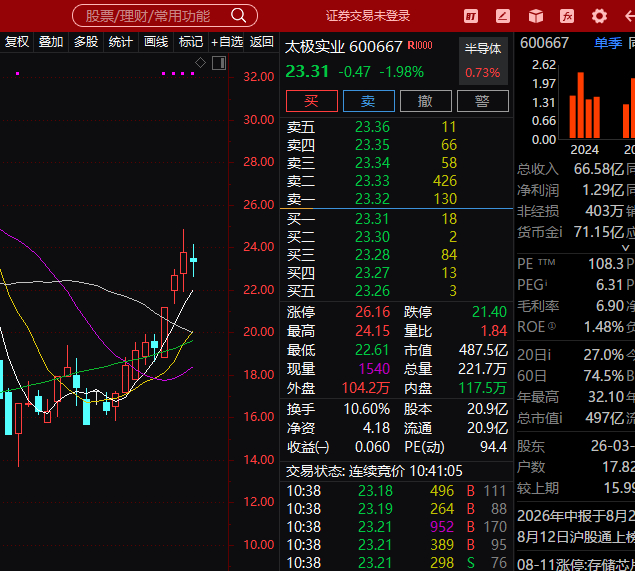Select the 买五 row price 23.26
This screenshot has height=571, width=635.
[x=372, y=291]
